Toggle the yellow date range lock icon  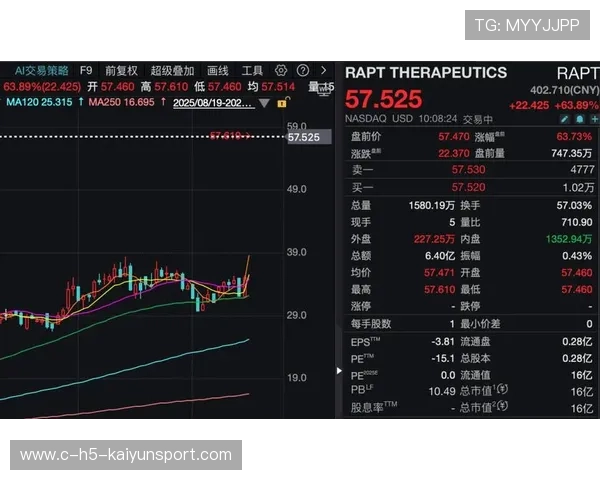pyautogui.click(x=283, y=102)
